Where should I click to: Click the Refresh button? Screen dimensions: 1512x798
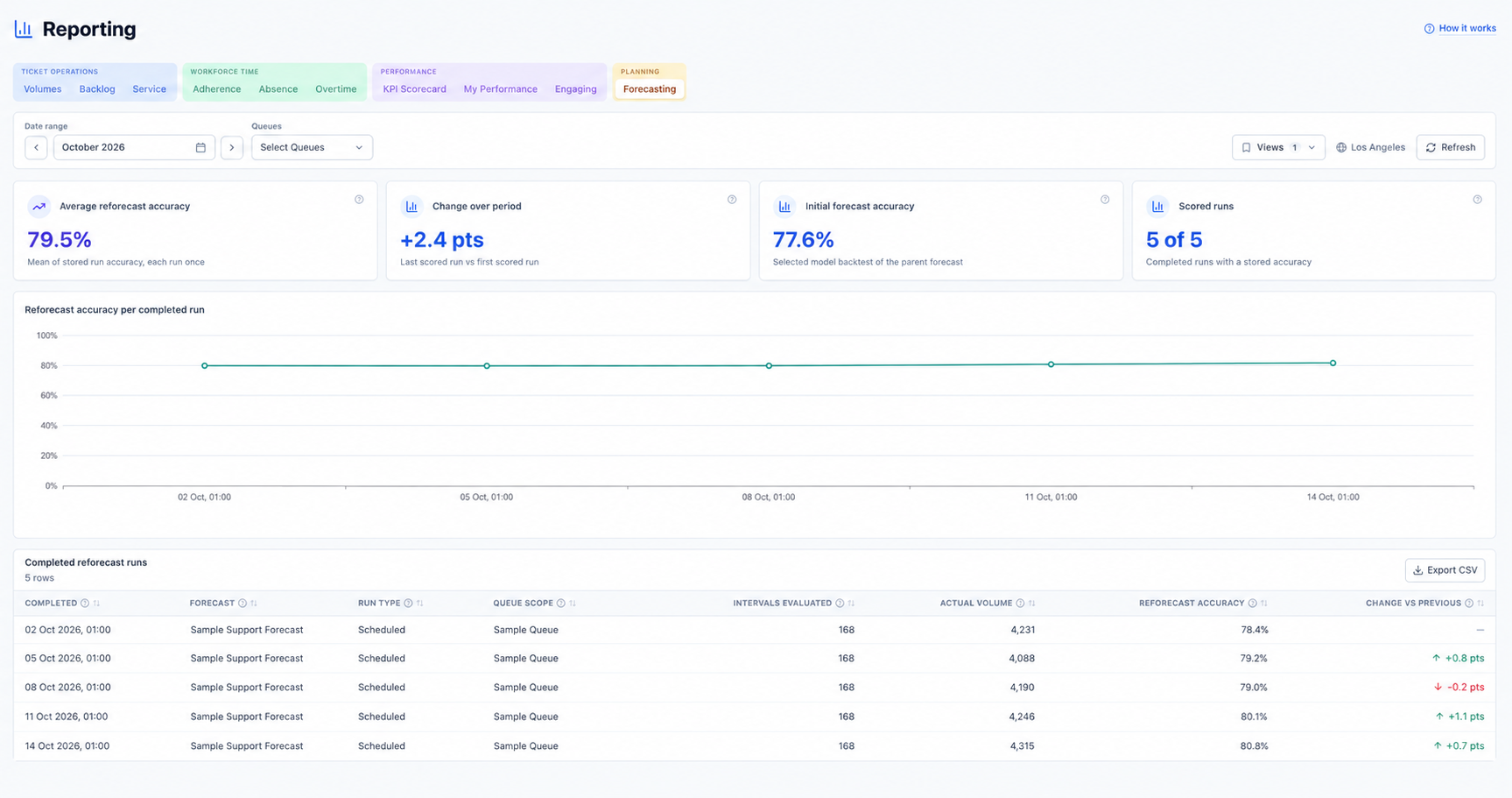click(1451, 147)
